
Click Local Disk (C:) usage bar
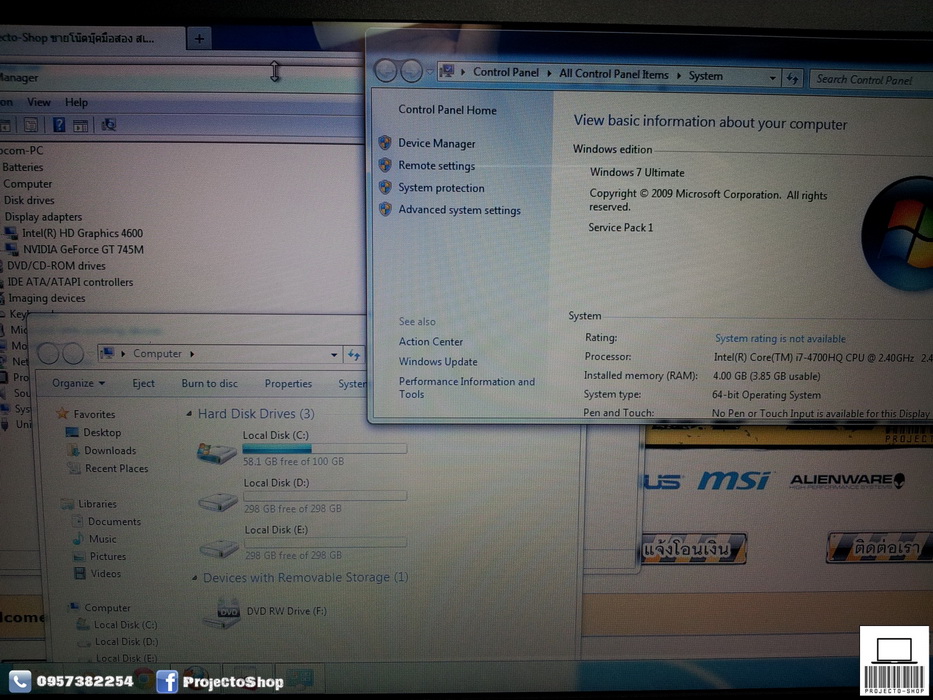tap(324, 448)
